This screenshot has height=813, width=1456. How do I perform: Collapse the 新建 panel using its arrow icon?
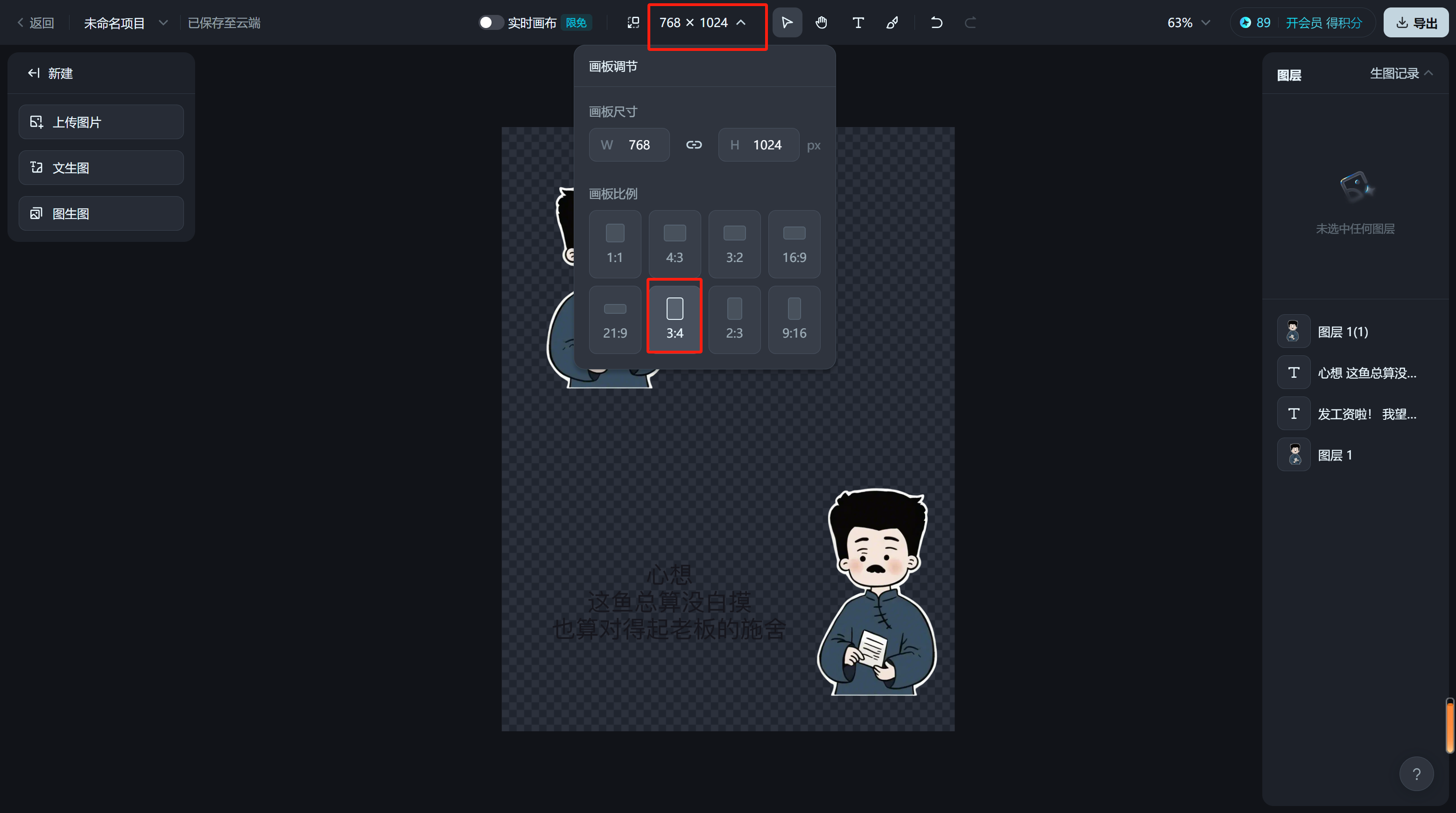coord(33,73)
